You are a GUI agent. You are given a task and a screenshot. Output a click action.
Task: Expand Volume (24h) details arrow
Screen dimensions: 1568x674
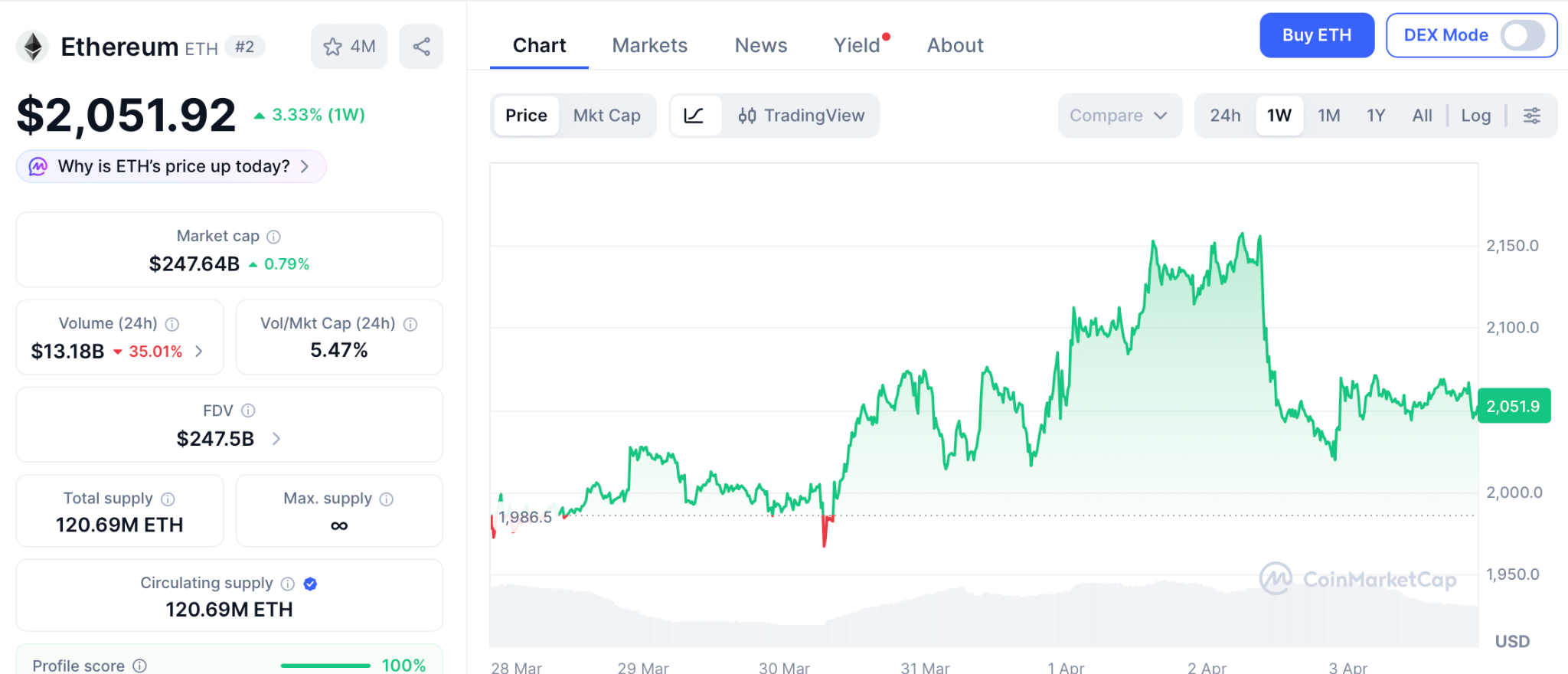pyautogui.click(x=199, y=352)
